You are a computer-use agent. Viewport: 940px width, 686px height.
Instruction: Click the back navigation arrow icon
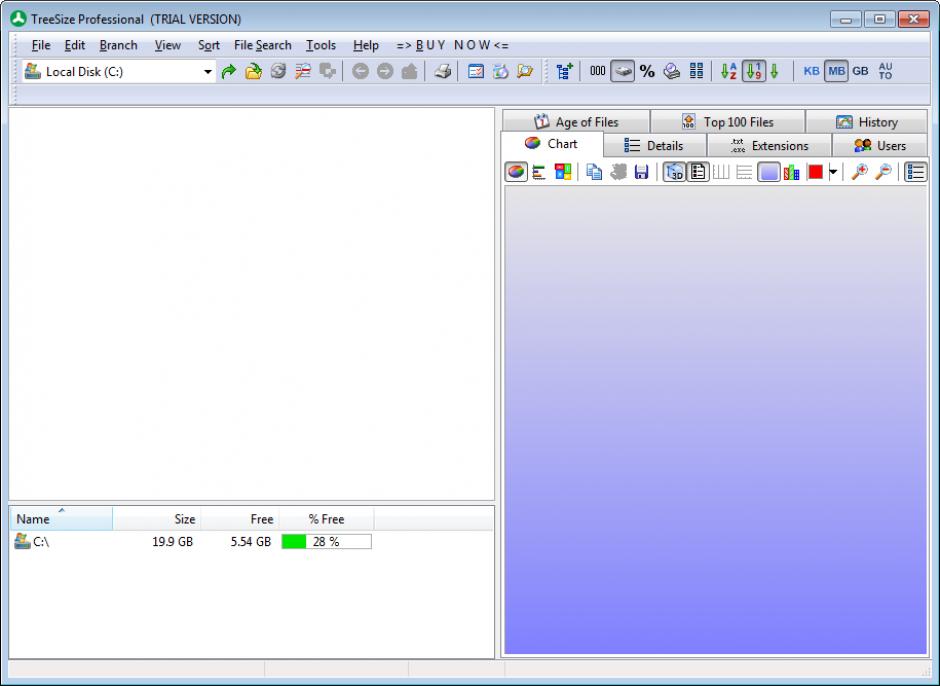click(360, 72)
